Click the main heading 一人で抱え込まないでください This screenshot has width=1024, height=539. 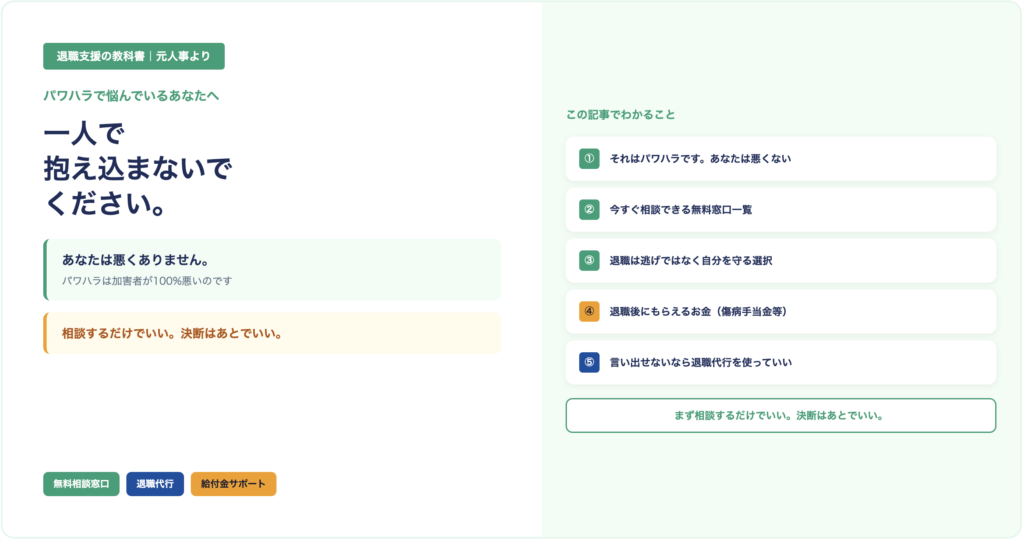click(x=137, y=169)
